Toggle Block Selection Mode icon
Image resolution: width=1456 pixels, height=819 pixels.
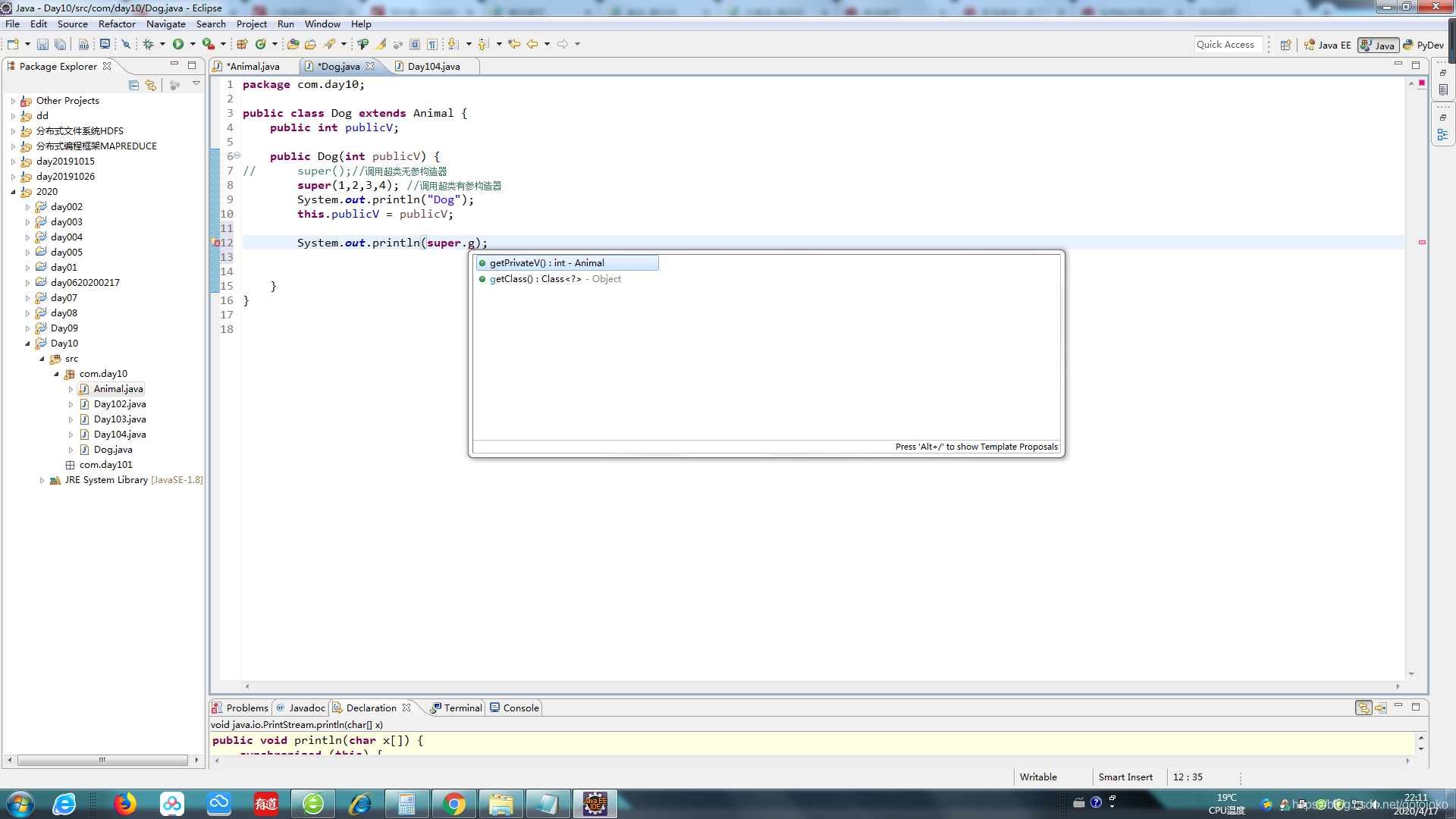tap(415, 45)
